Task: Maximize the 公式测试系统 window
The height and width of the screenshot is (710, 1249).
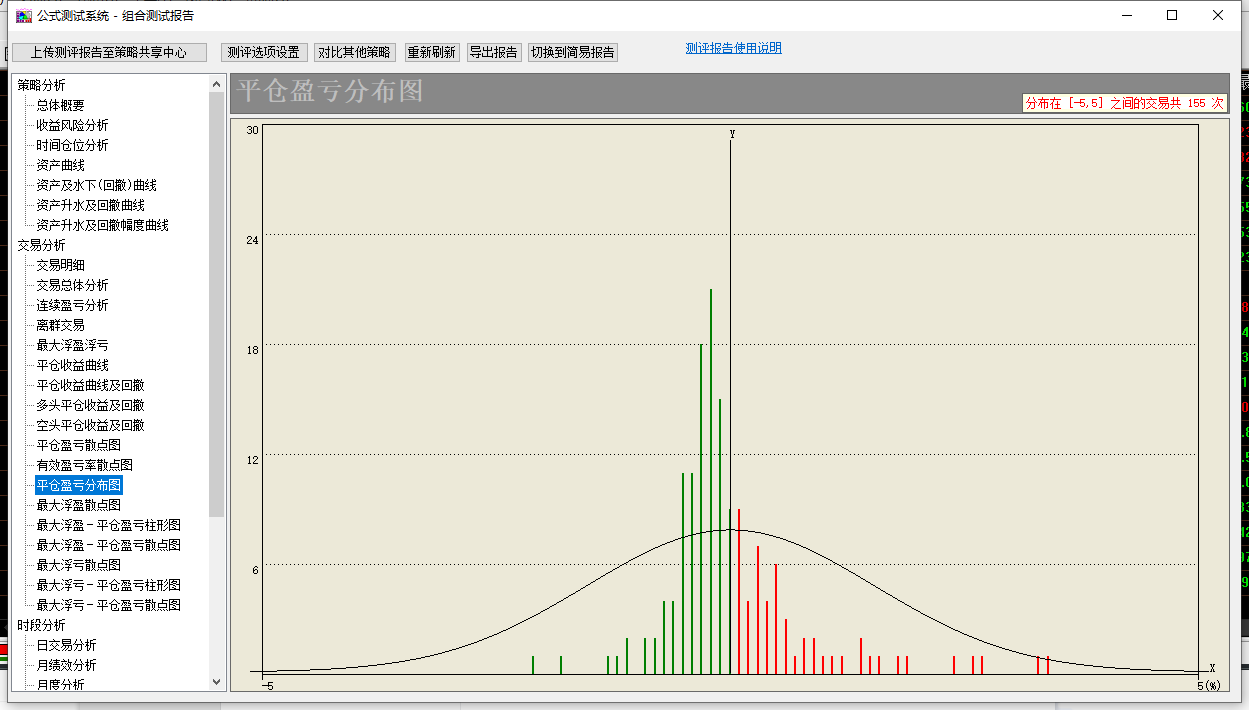Action: (1172, 15)
